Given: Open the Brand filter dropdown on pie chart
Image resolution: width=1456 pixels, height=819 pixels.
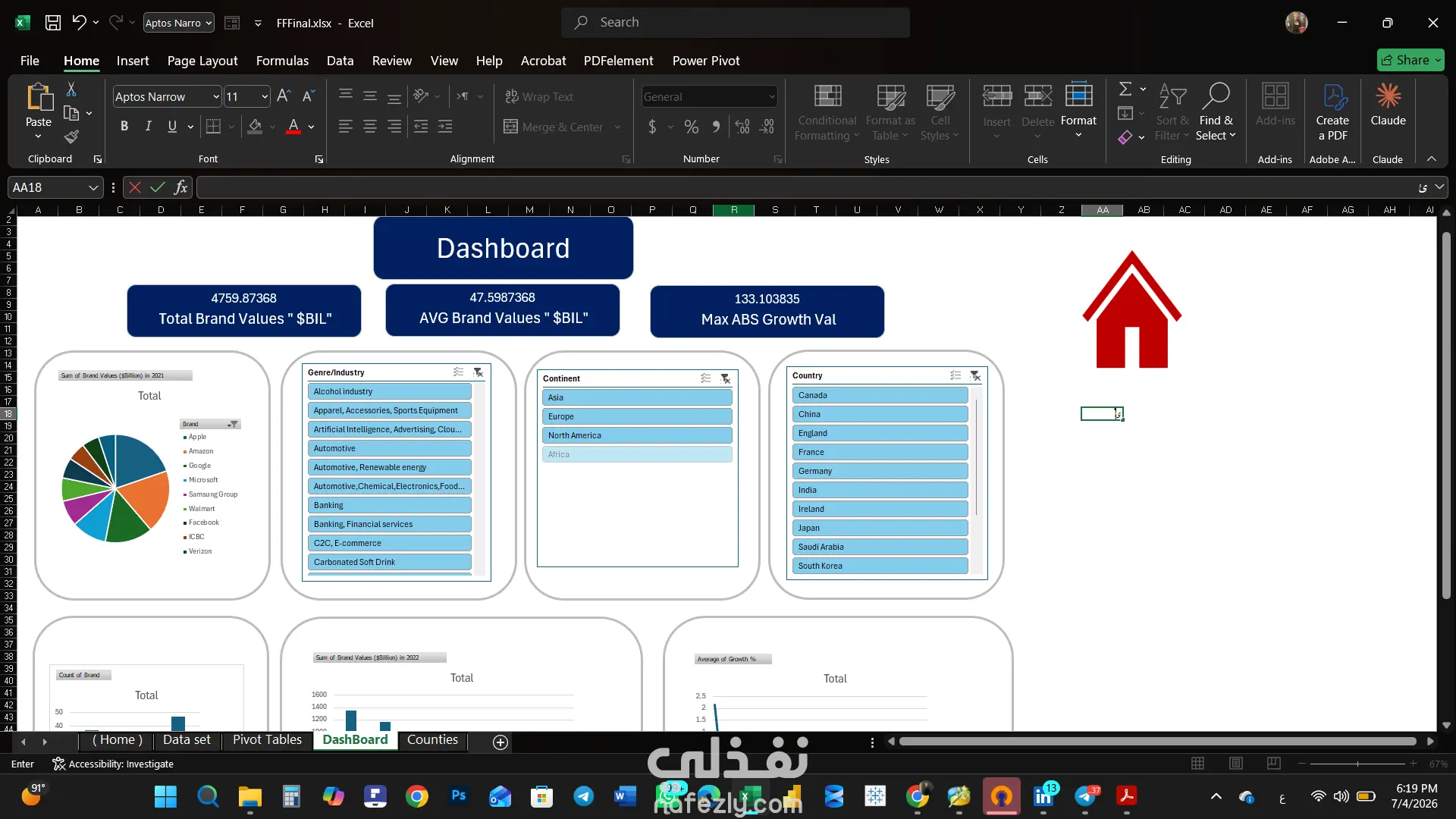Looking at the screenshot, I should pos(234,424).
